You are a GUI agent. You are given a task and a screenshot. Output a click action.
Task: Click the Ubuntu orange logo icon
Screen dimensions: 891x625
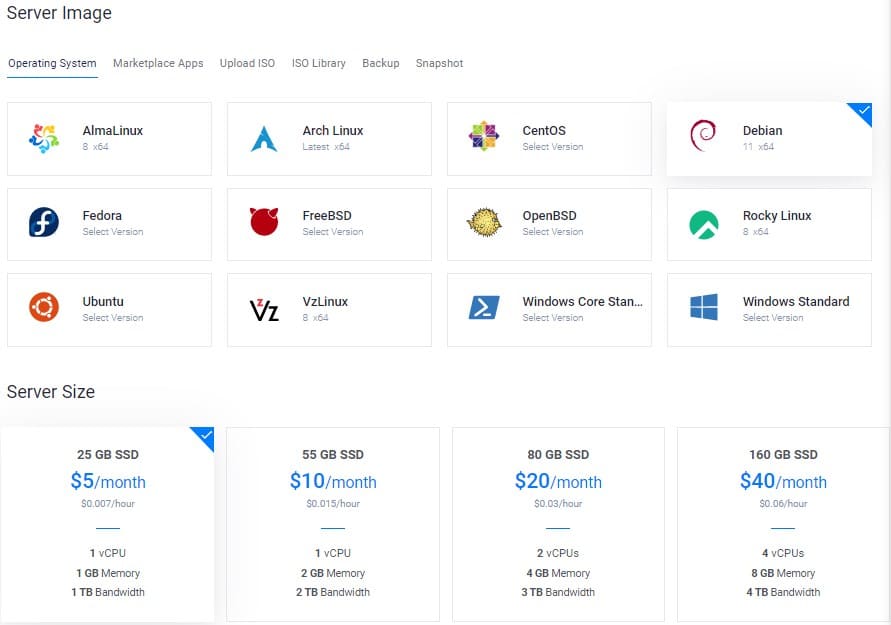coord(44,307)
